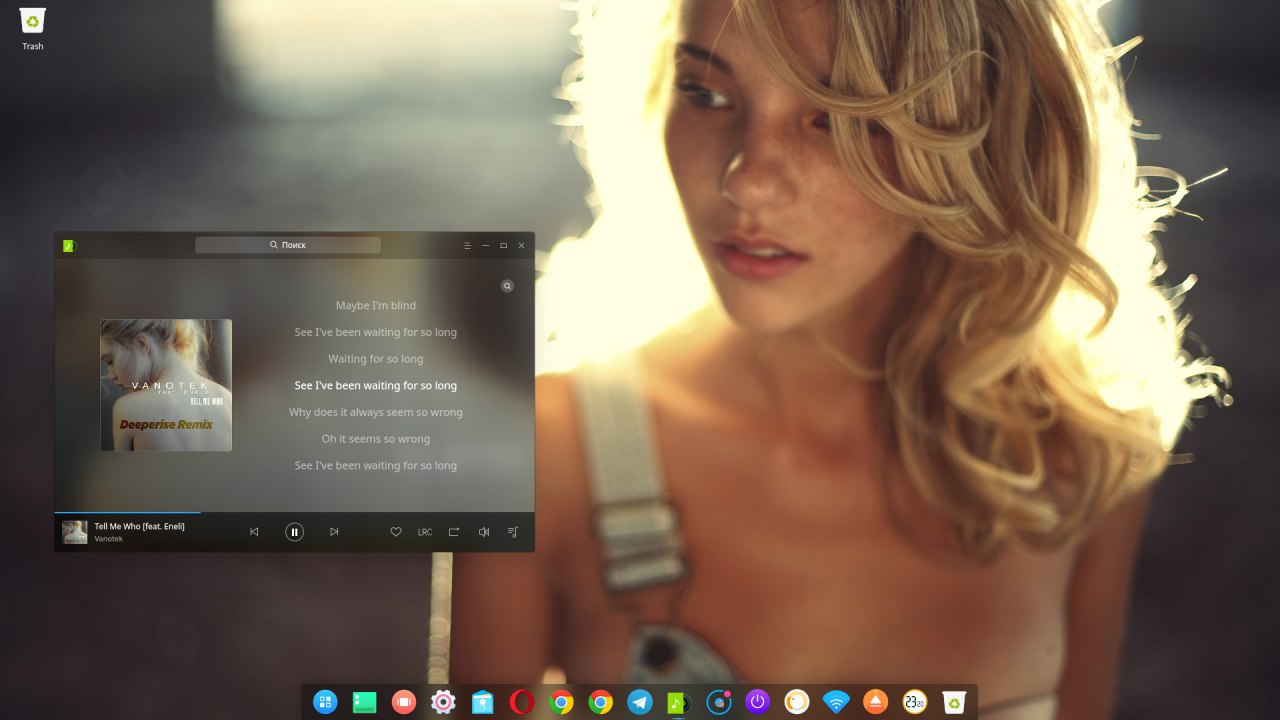Screen dimensions: 1280x720
Task: Click the Поиск search field
Action: [288, 245]
